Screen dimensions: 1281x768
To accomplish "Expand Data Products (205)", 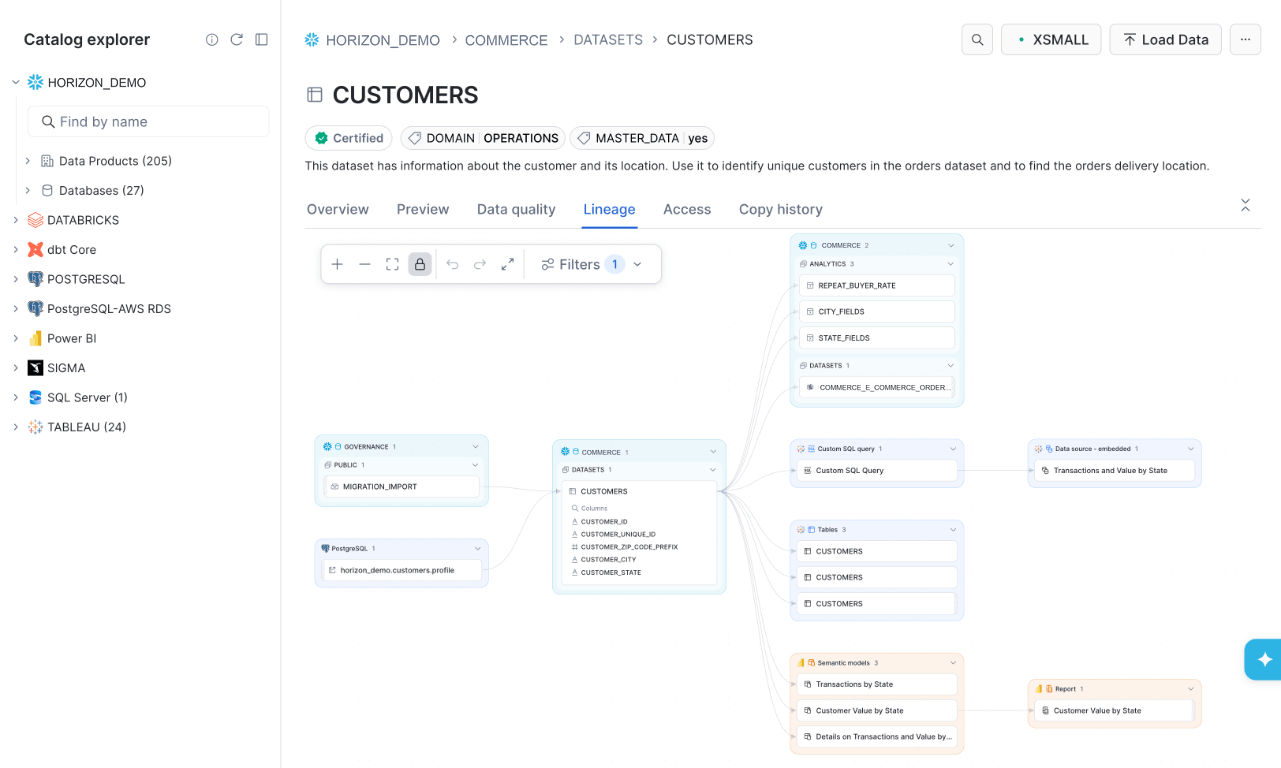I will [x=28, y=161].
